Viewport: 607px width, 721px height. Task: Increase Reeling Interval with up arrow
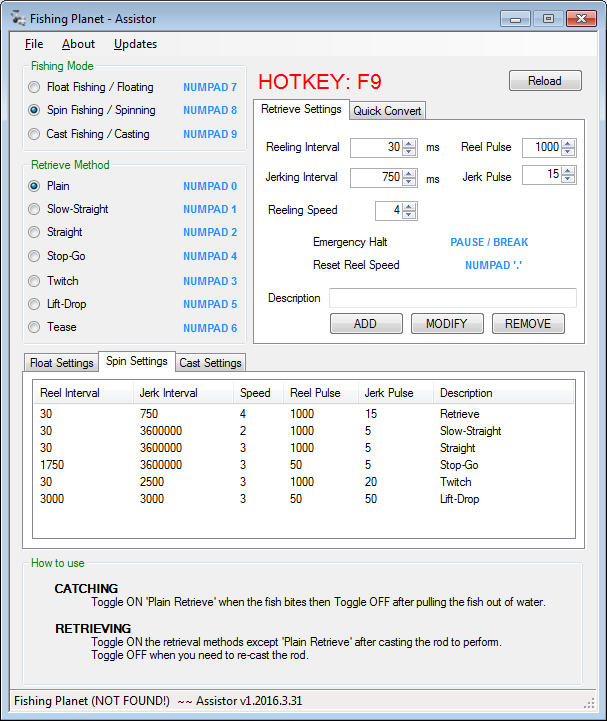click(409, 144)
